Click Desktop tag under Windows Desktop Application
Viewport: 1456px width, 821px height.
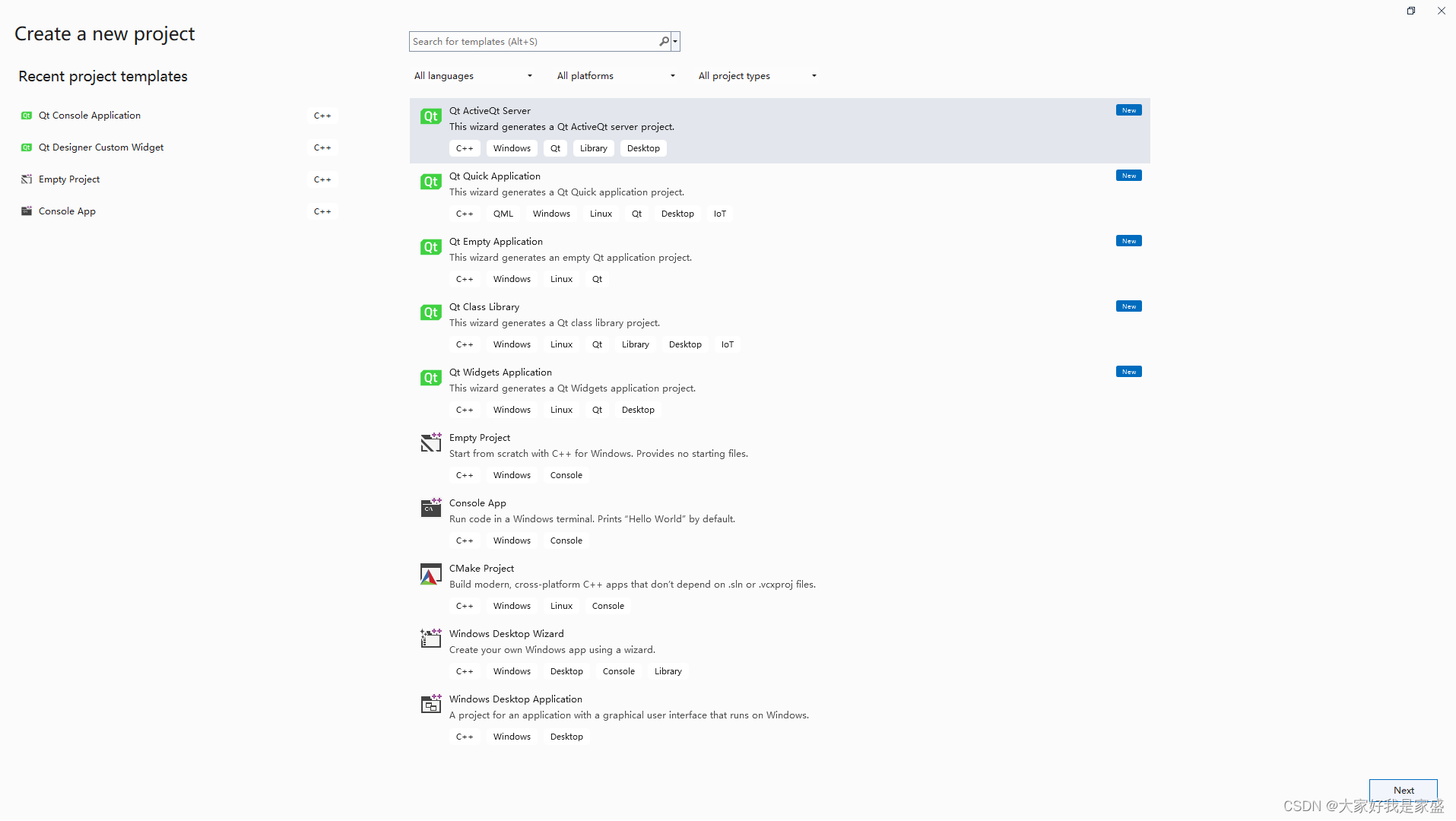(566, 737)
